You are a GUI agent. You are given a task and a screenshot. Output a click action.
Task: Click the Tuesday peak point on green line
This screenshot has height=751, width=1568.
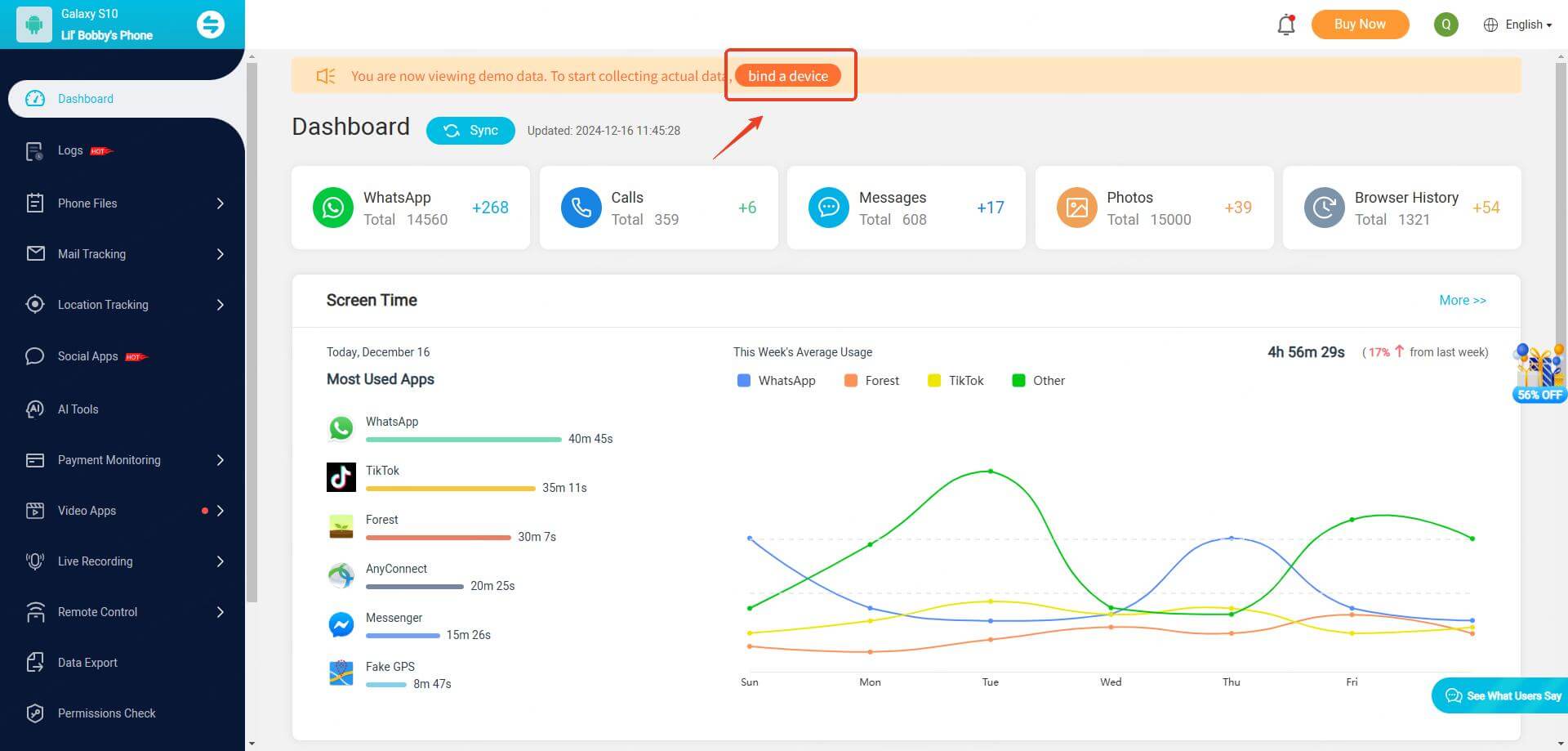point(990,472)
